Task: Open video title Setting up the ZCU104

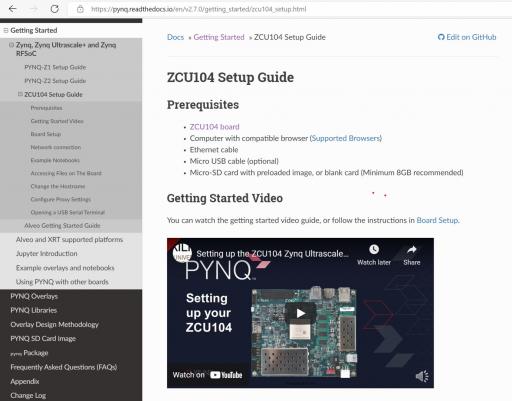Action: [x=272, y=254]
